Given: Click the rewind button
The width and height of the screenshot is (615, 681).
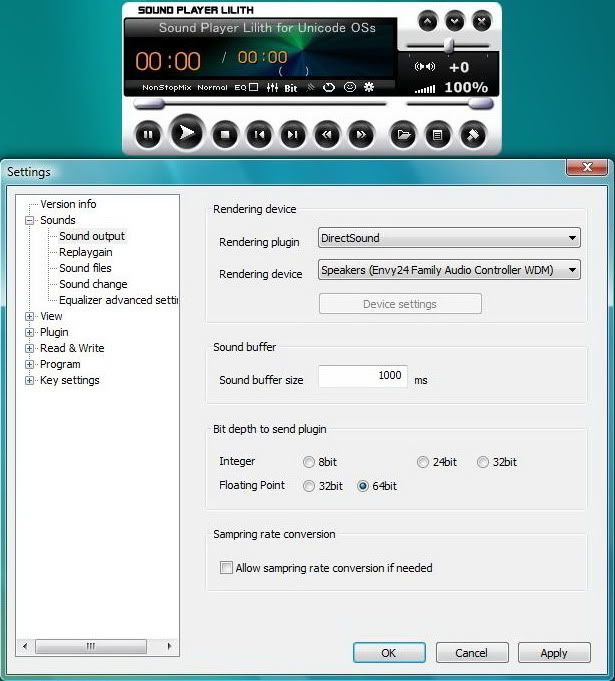Looking at the screenshot, I should pos(327,134).
